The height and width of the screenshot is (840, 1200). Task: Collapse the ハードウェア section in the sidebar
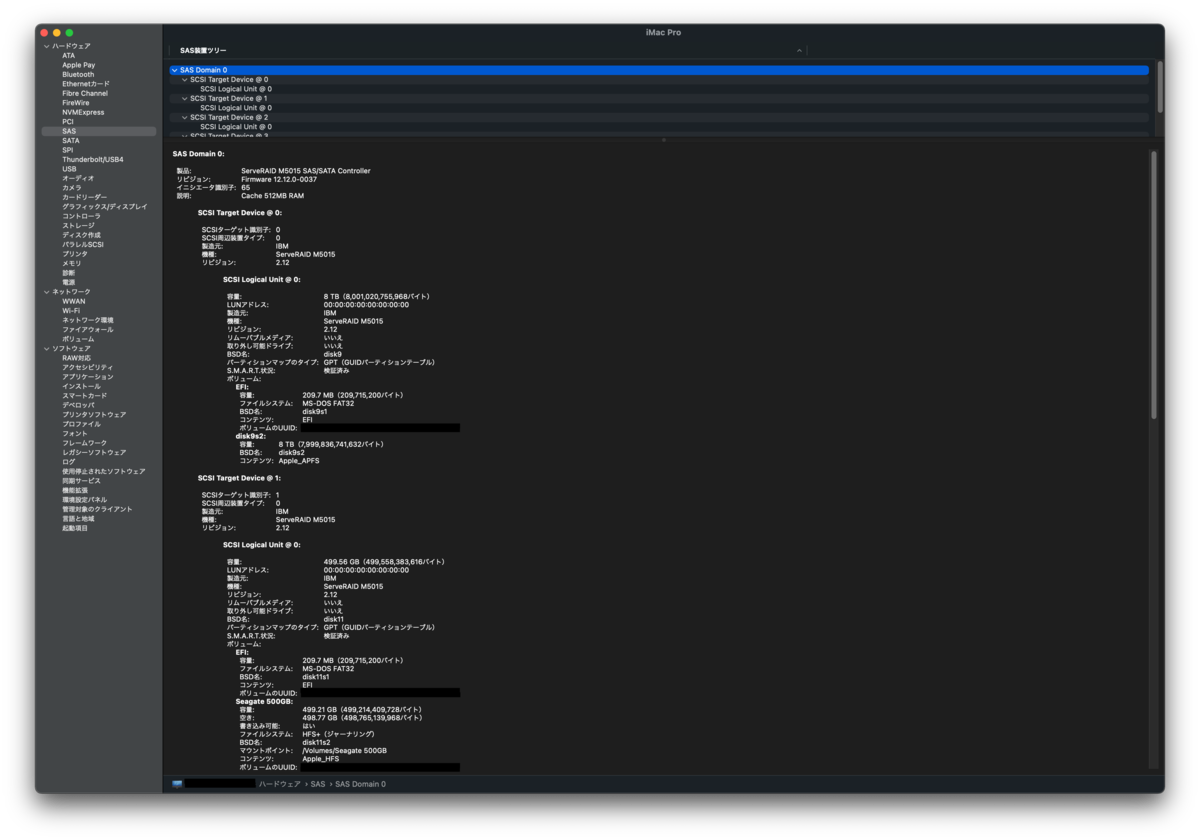(46, 46)
